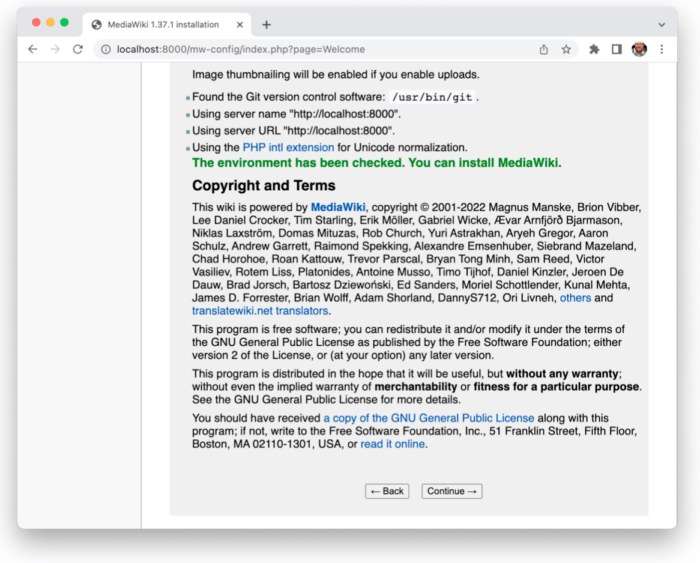Bookmark this page with star icon
Image resolution: width=700 pixels, height=563 pixels.
pyautogui.click(x=566, y=50)
